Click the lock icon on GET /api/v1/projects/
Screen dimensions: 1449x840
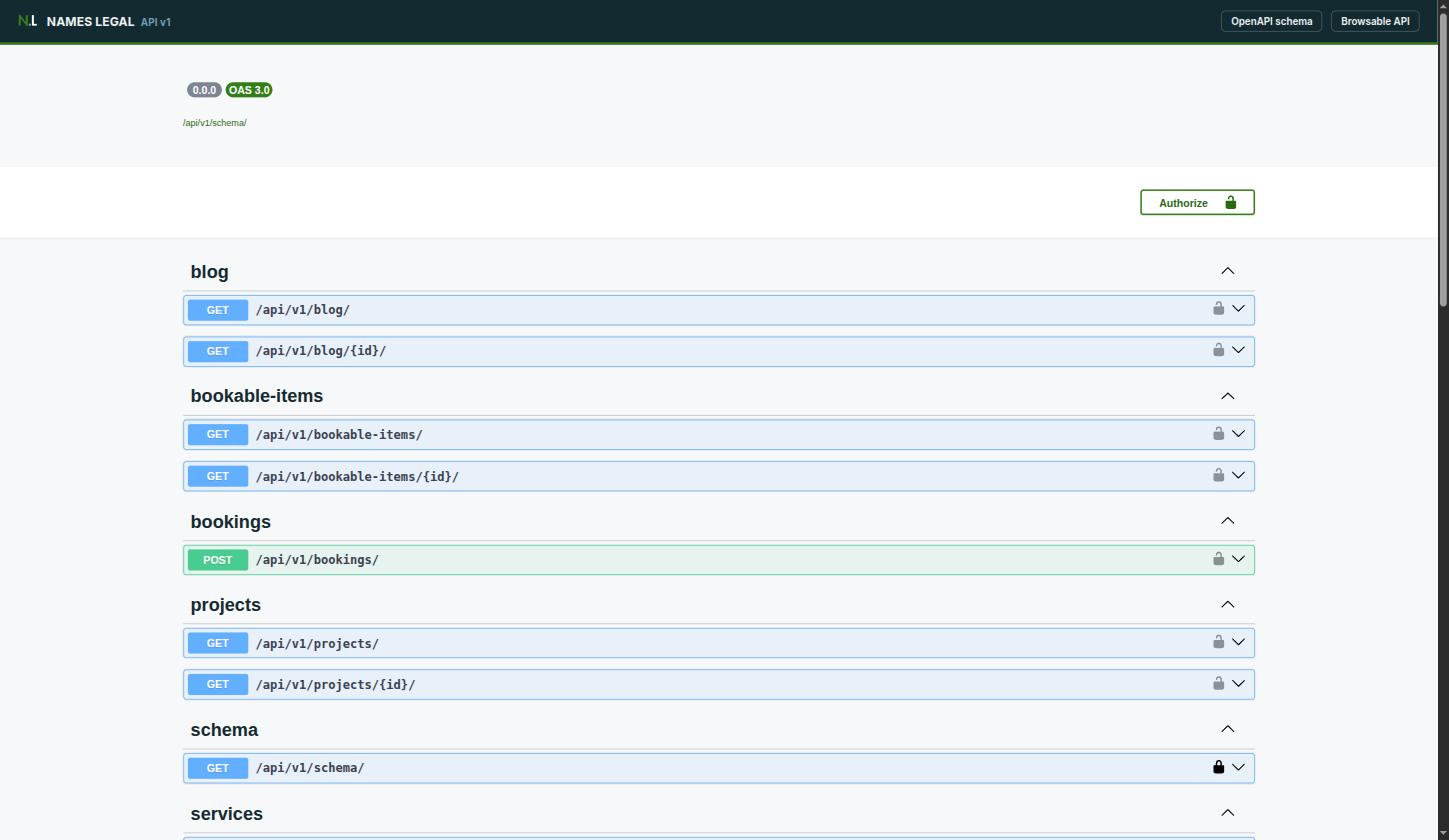1218,642
